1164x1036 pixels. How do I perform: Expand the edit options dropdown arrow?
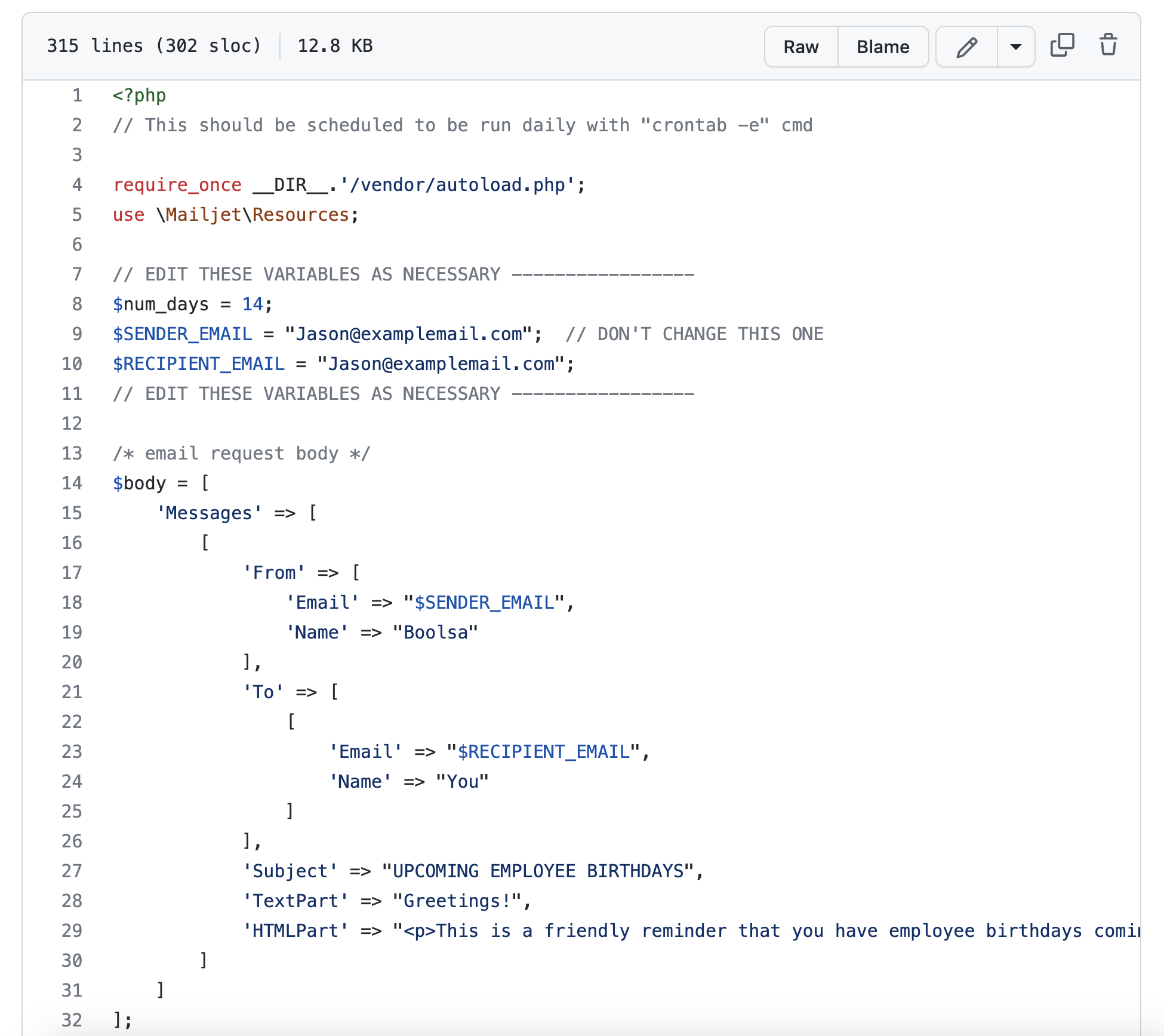click(1015, 47)
